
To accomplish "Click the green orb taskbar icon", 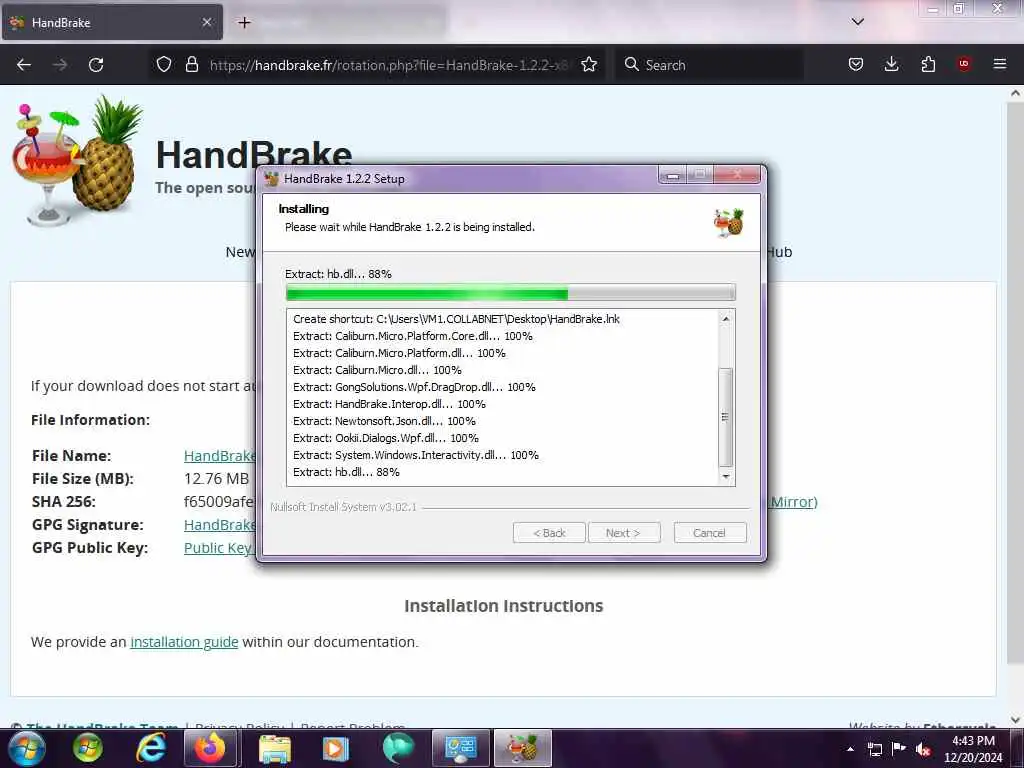I will pos(88,748).
